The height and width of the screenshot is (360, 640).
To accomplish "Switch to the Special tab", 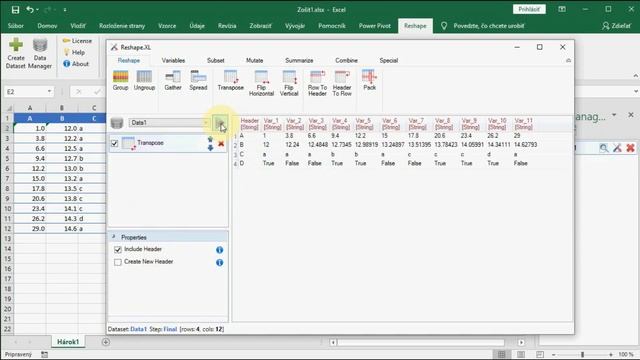I will tap(389, 60).
